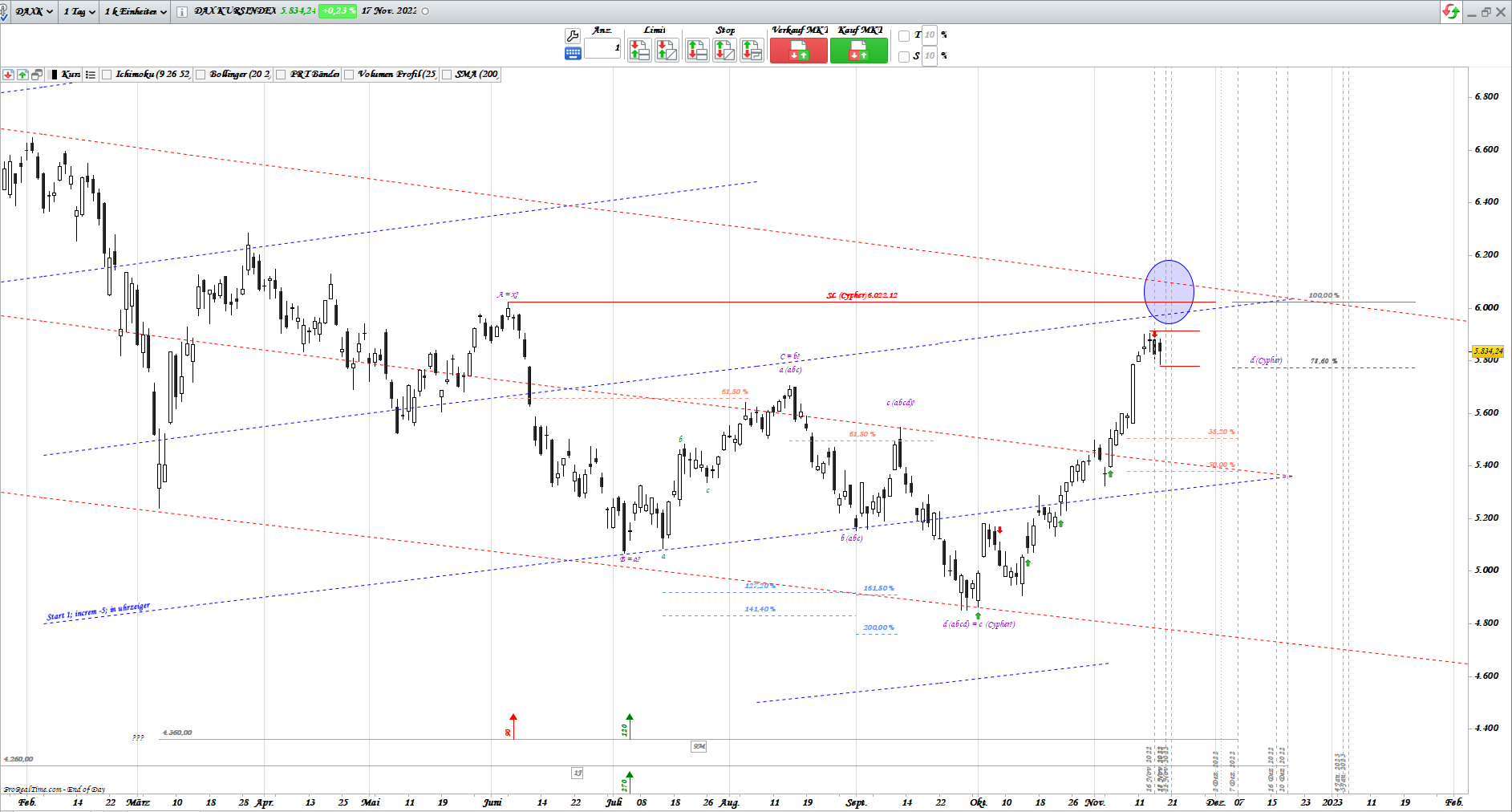
Task: Click the third Stop order icon
Action: click(x=752, y=51)
